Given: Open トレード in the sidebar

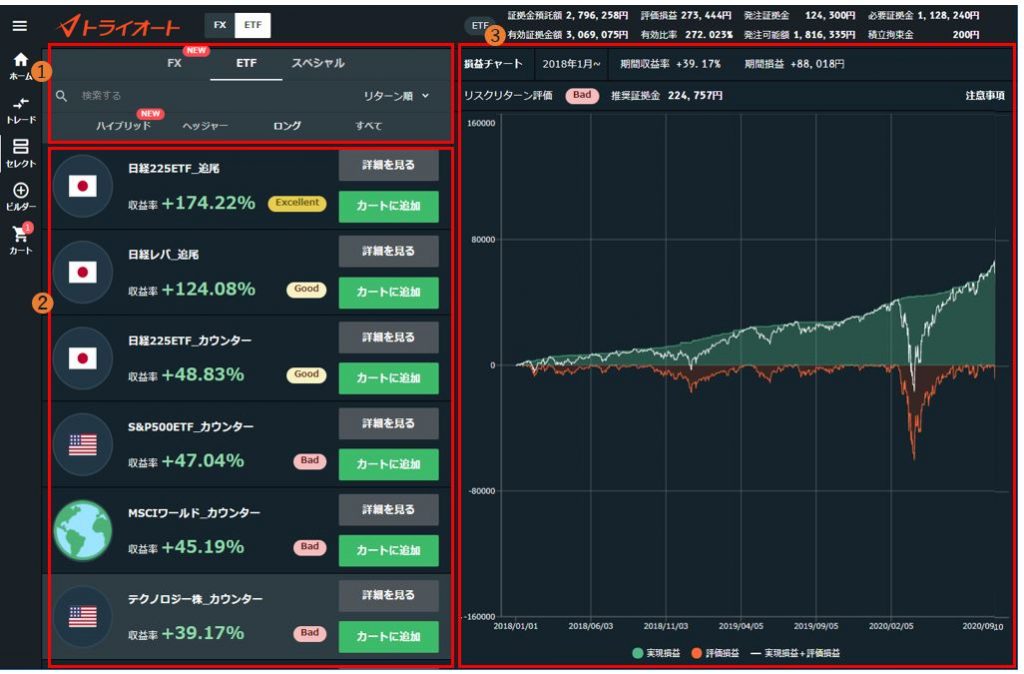Looking at the screenshot, I should (x=20, y=110).
